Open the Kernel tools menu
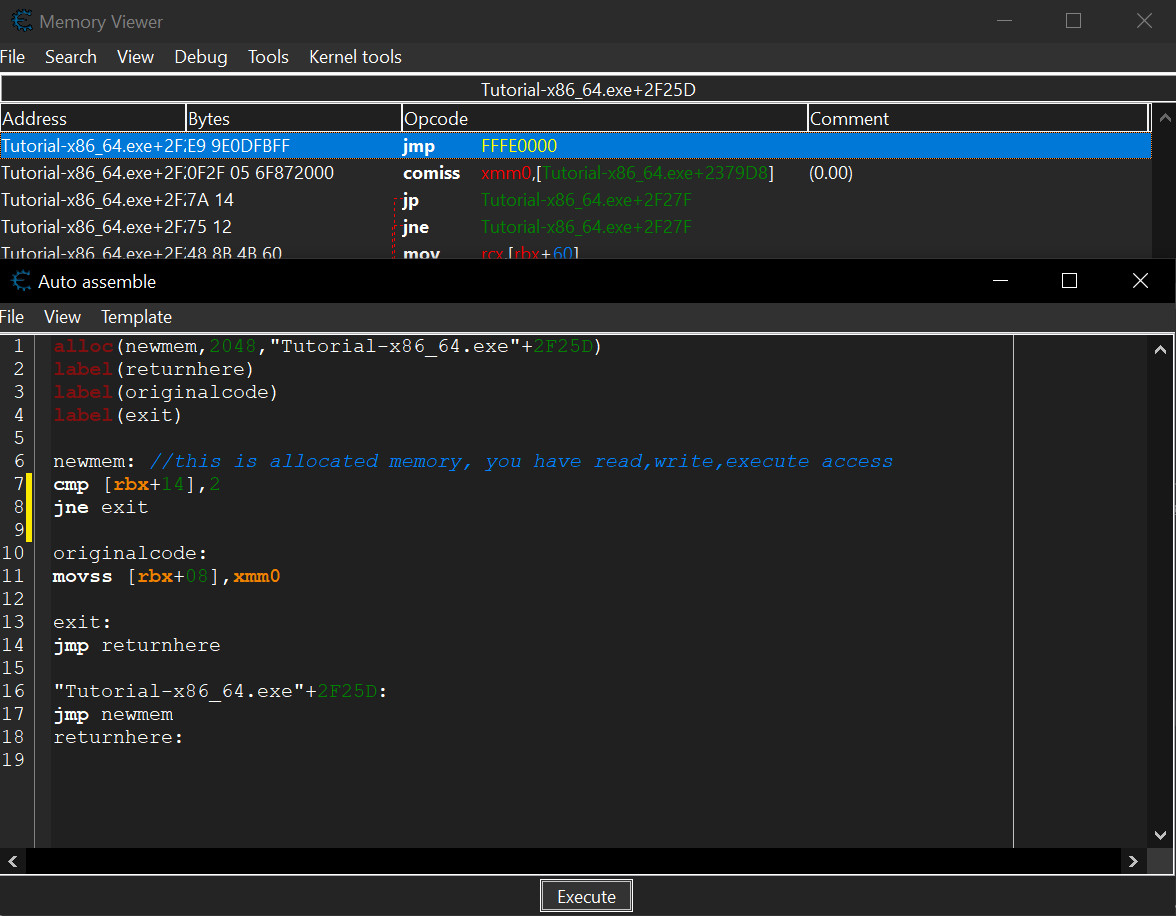1176x916 pixels. (355, 57)
